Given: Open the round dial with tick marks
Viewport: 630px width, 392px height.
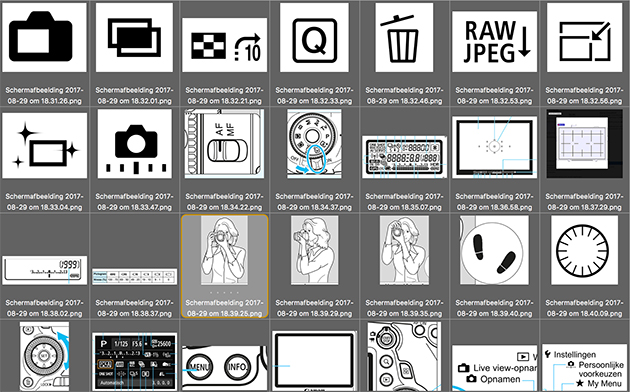Looking at the screenshot, I should click(584, 250).
